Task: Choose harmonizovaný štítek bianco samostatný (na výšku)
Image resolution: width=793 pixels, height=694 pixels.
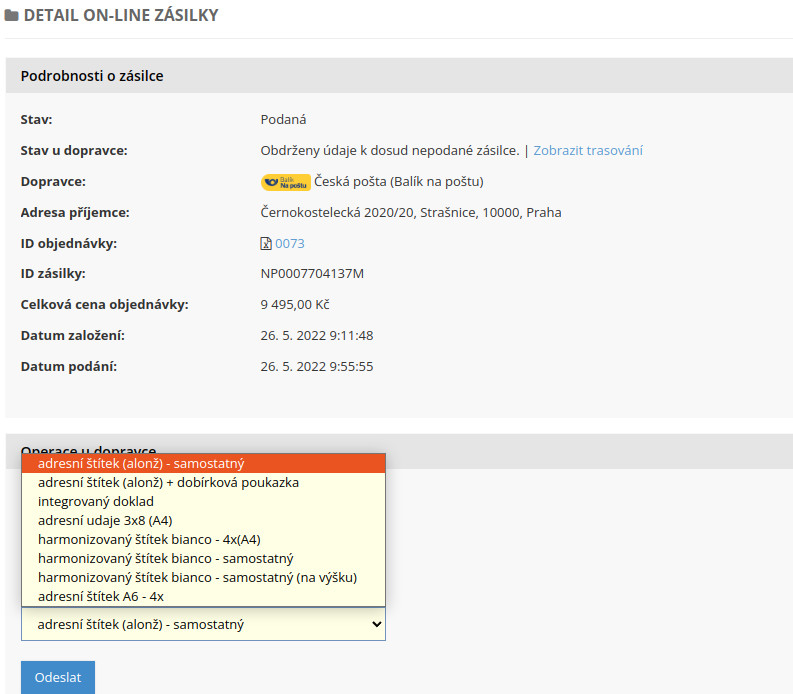Action: click(x=203, y=578)
